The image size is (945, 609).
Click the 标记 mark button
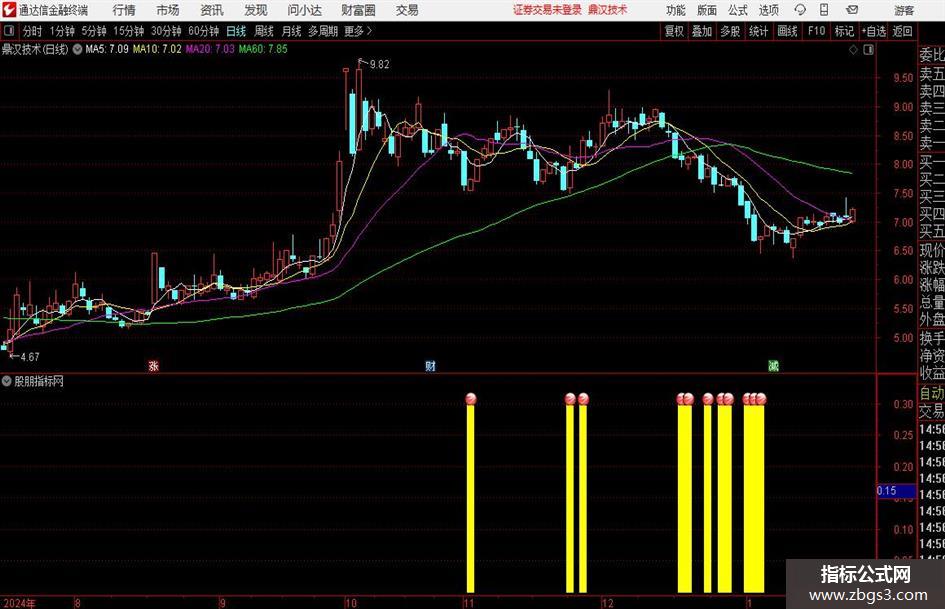coord(844,31)
